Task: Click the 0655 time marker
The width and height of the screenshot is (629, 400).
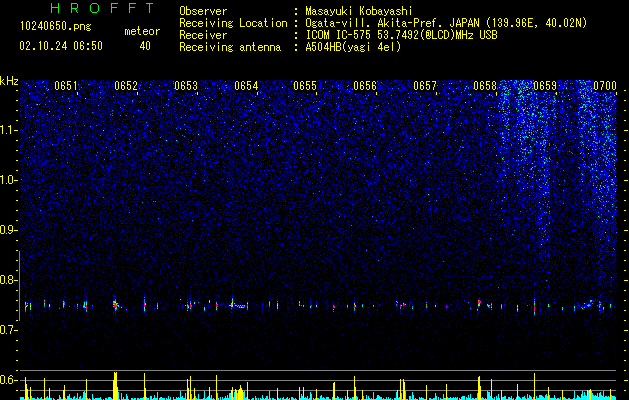Action: [x=305, y=86]
